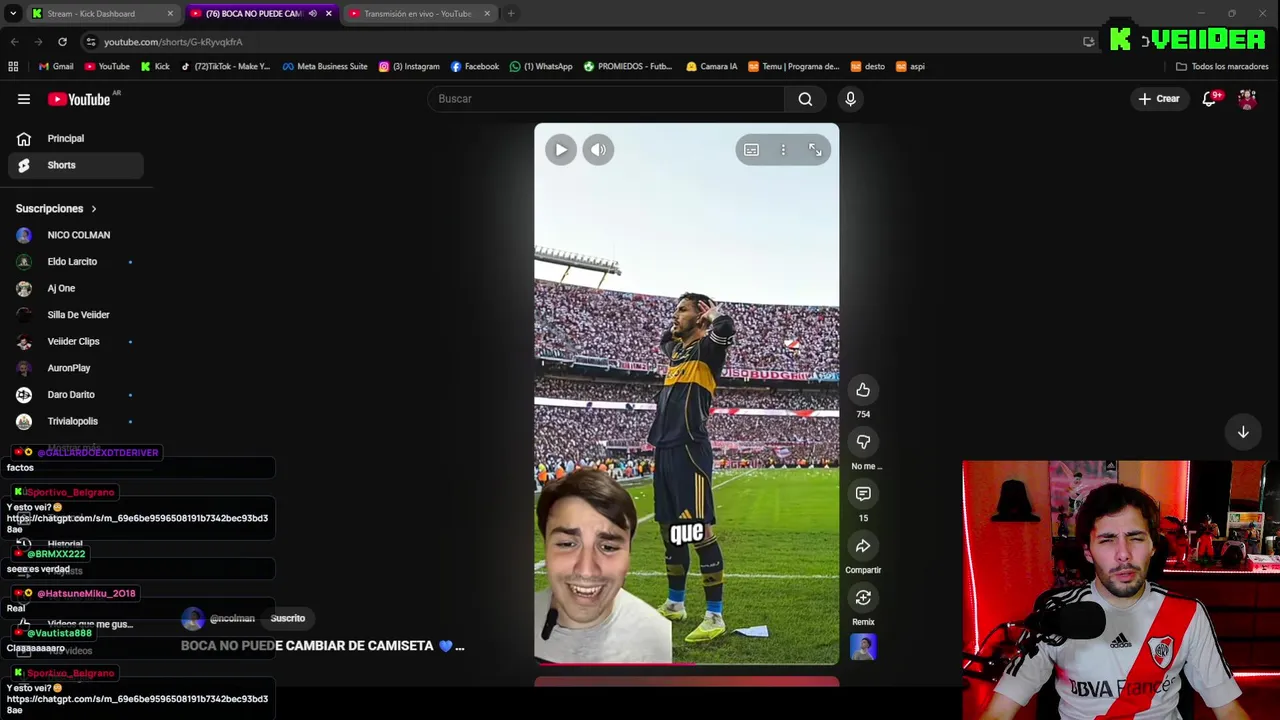Open the notifications bell

click(x=1210, y=99)
